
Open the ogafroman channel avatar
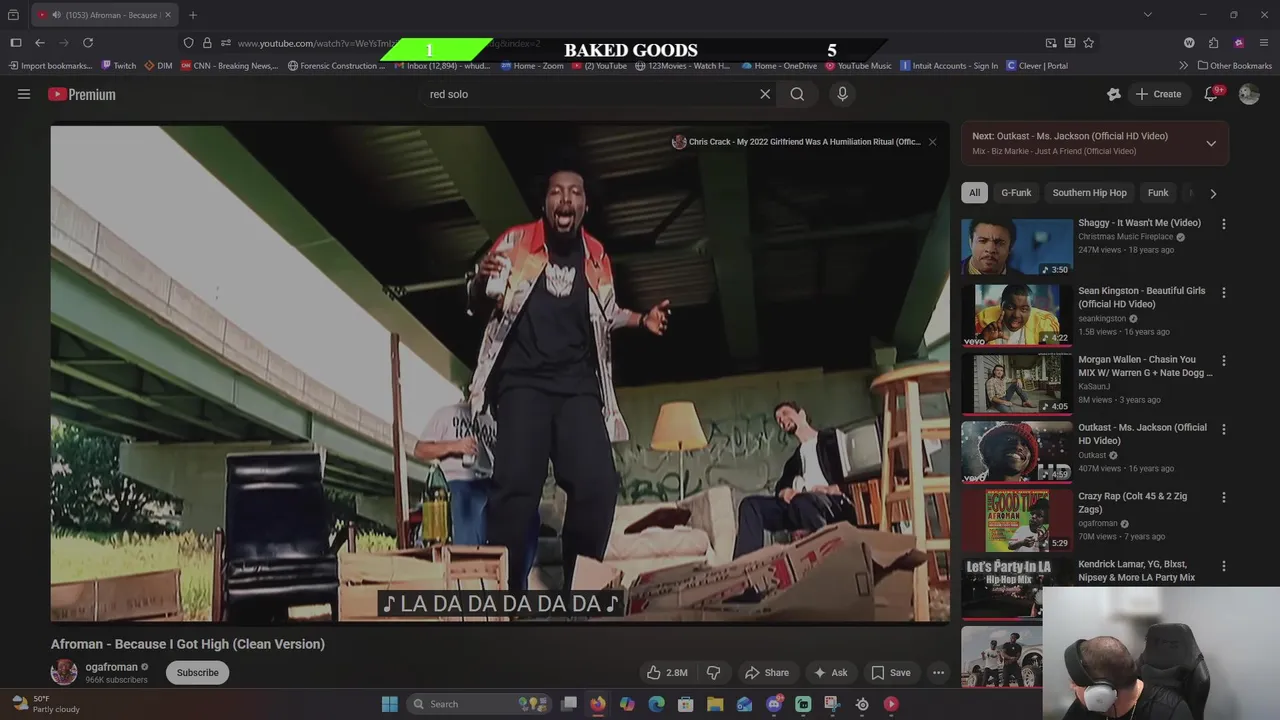(x=64, y=672)
